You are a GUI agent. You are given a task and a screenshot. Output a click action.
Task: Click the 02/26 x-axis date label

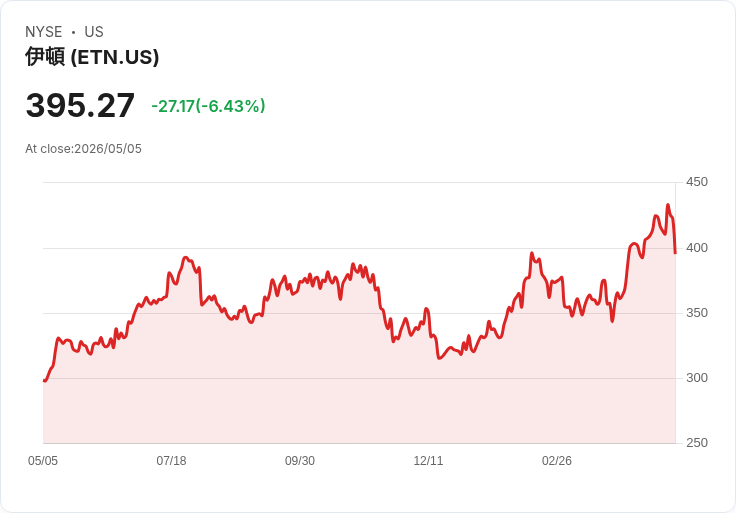pyautogui.click(x=557, y=460)
